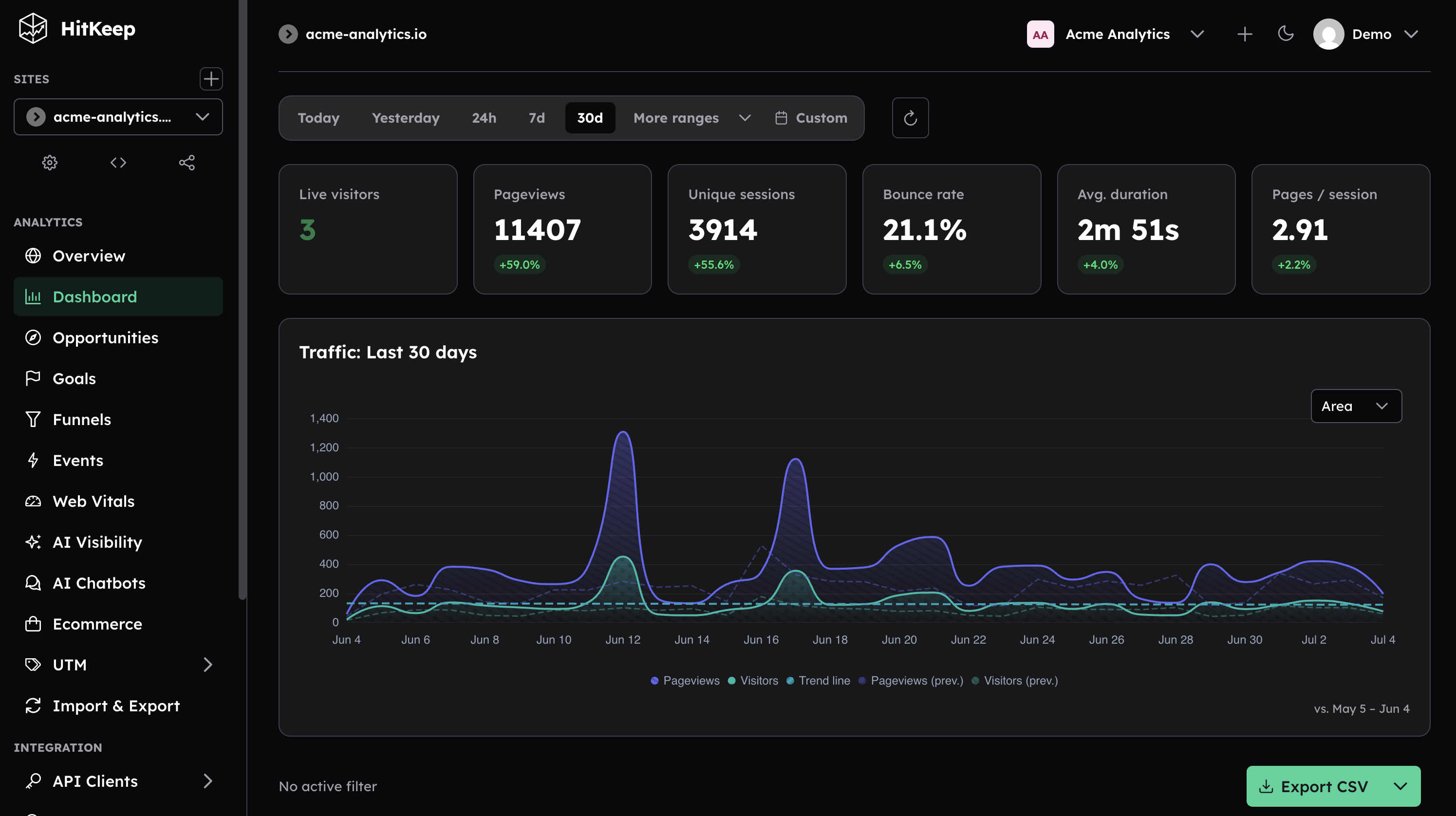
Task: Toggle dark mode with the moon icon
Action: coord(1285,34)
